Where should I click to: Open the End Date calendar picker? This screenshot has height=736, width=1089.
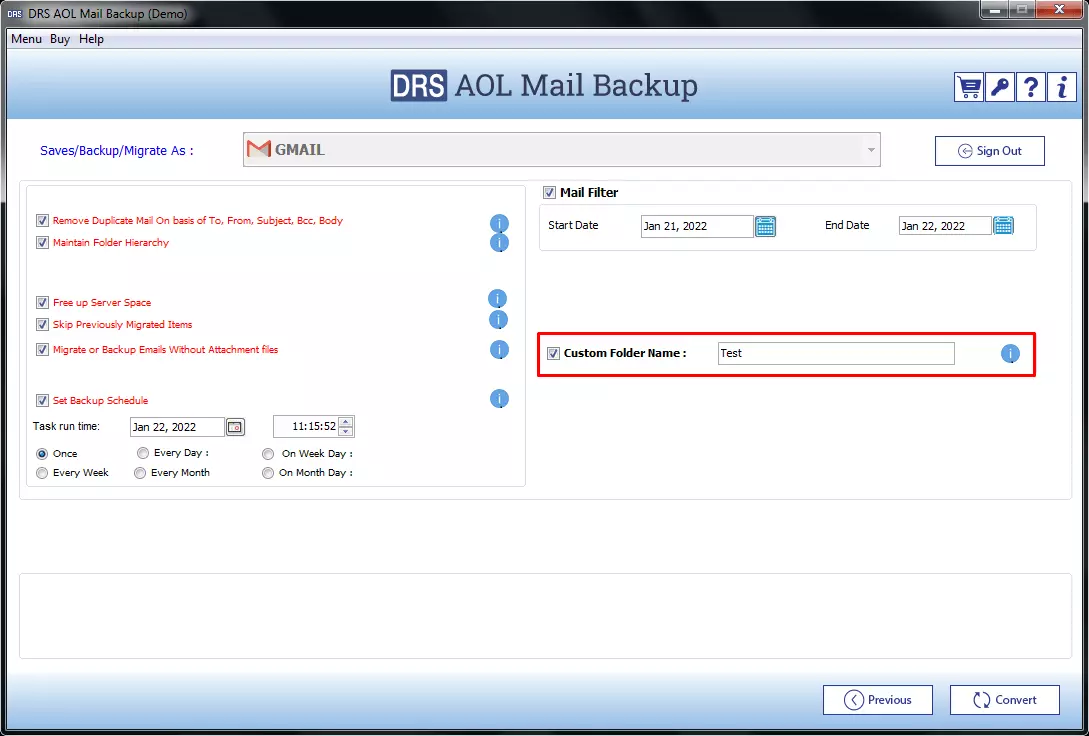(1004, 225)
